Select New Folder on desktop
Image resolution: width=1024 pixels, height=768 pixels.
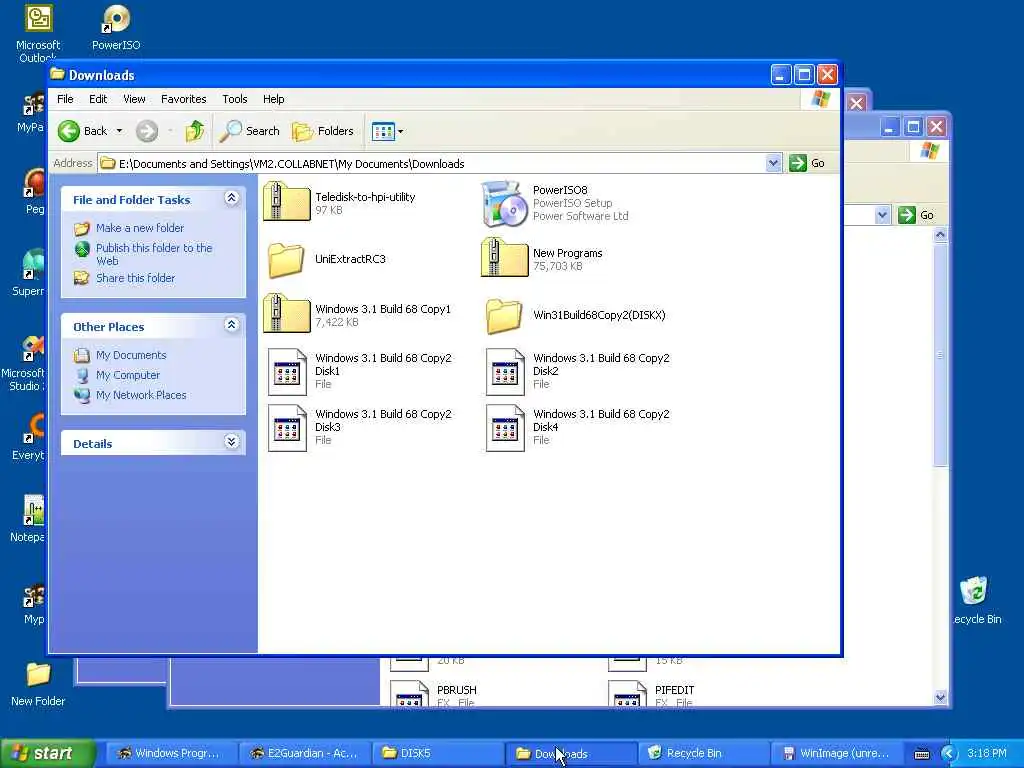pyautogui.click(x=38, y=684)
